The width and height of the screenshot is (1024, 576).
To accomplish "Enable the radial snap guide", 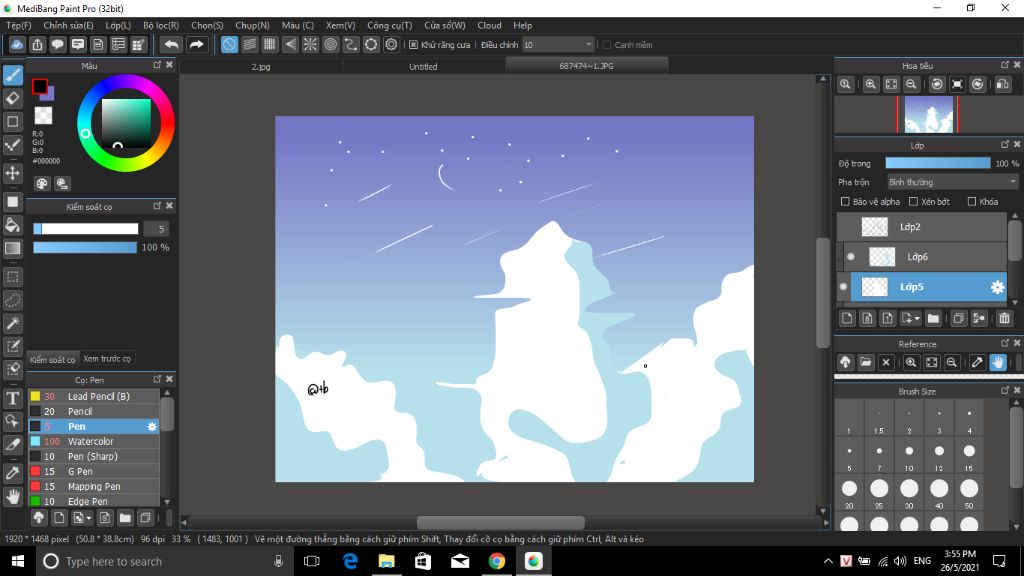I will click(310, 44).
